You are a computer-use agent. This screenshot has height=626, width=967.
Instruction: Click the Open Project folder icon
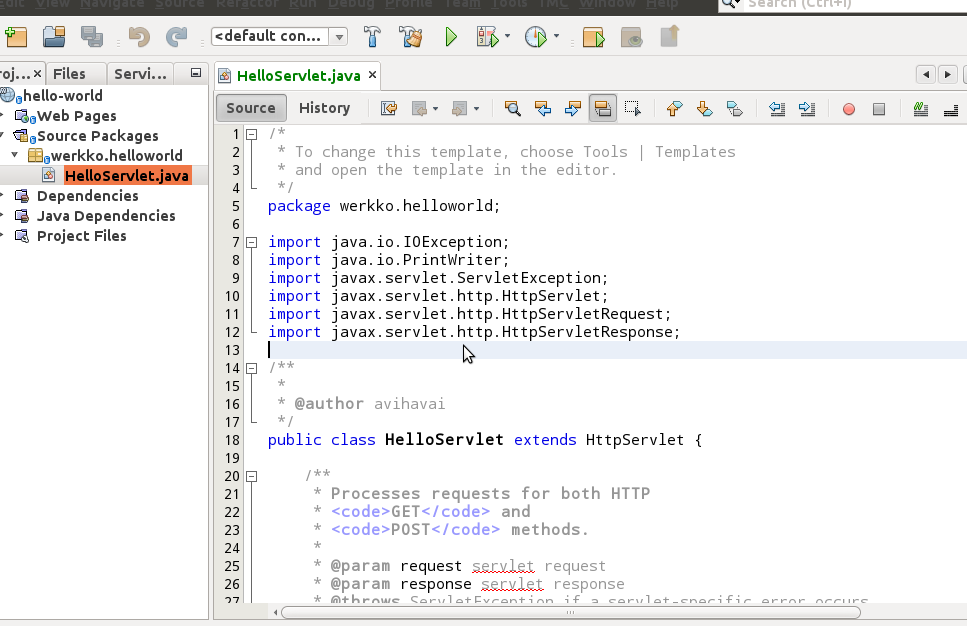click(54, 37)
